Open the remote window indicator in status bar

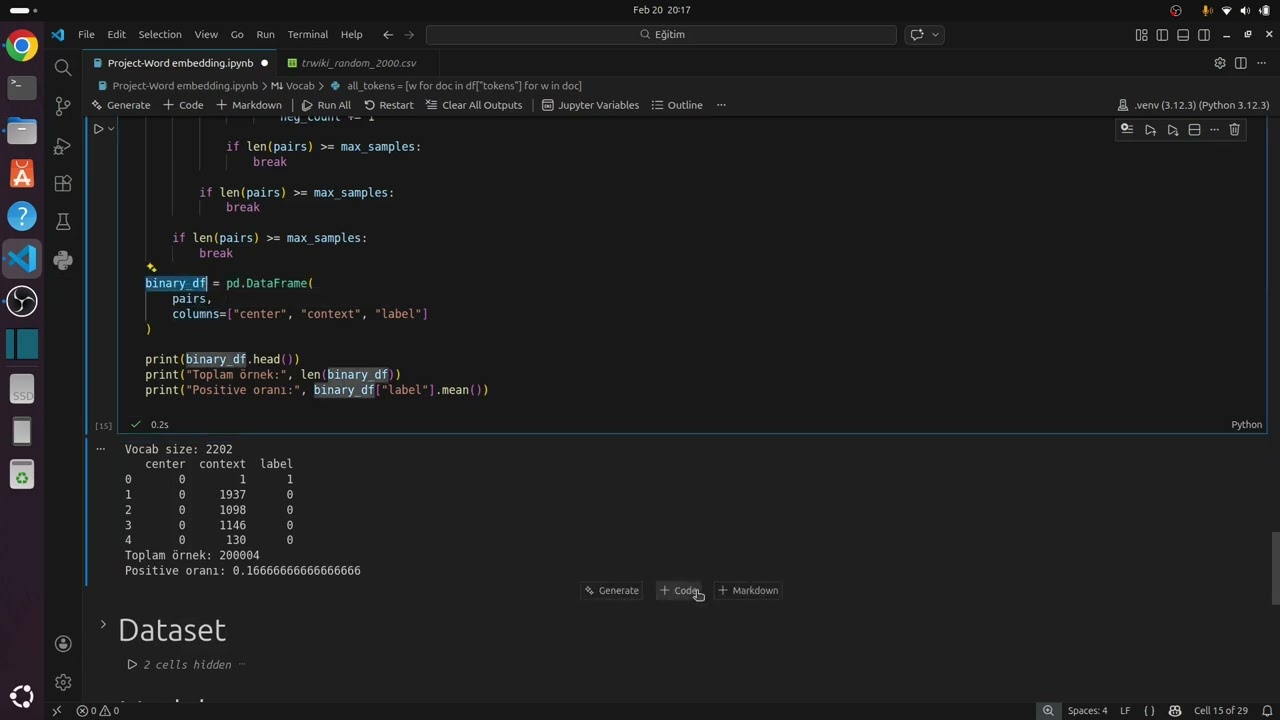(57, 711)
